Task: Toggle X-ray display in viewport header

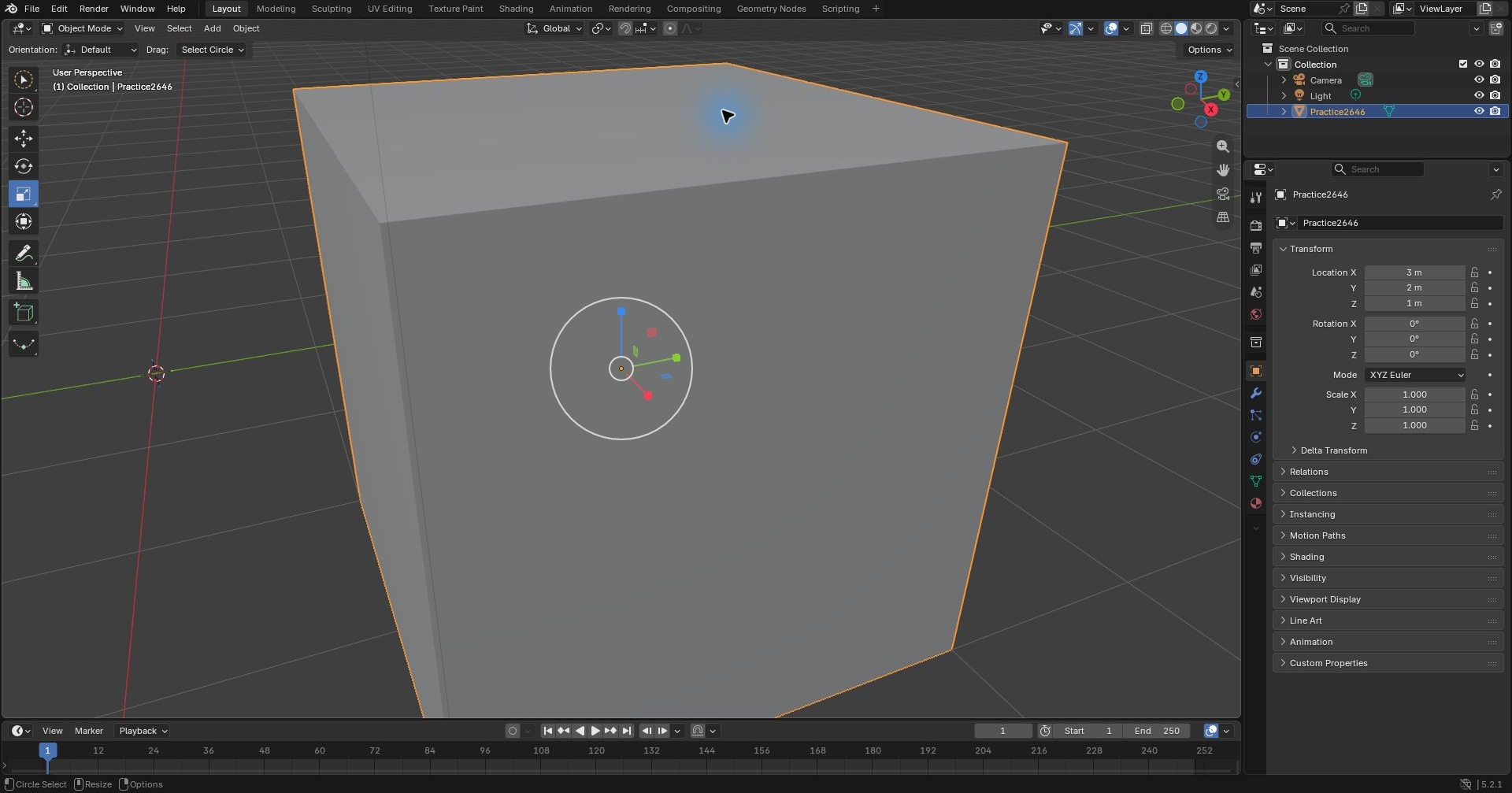Action: click(x=1147, y=28)
